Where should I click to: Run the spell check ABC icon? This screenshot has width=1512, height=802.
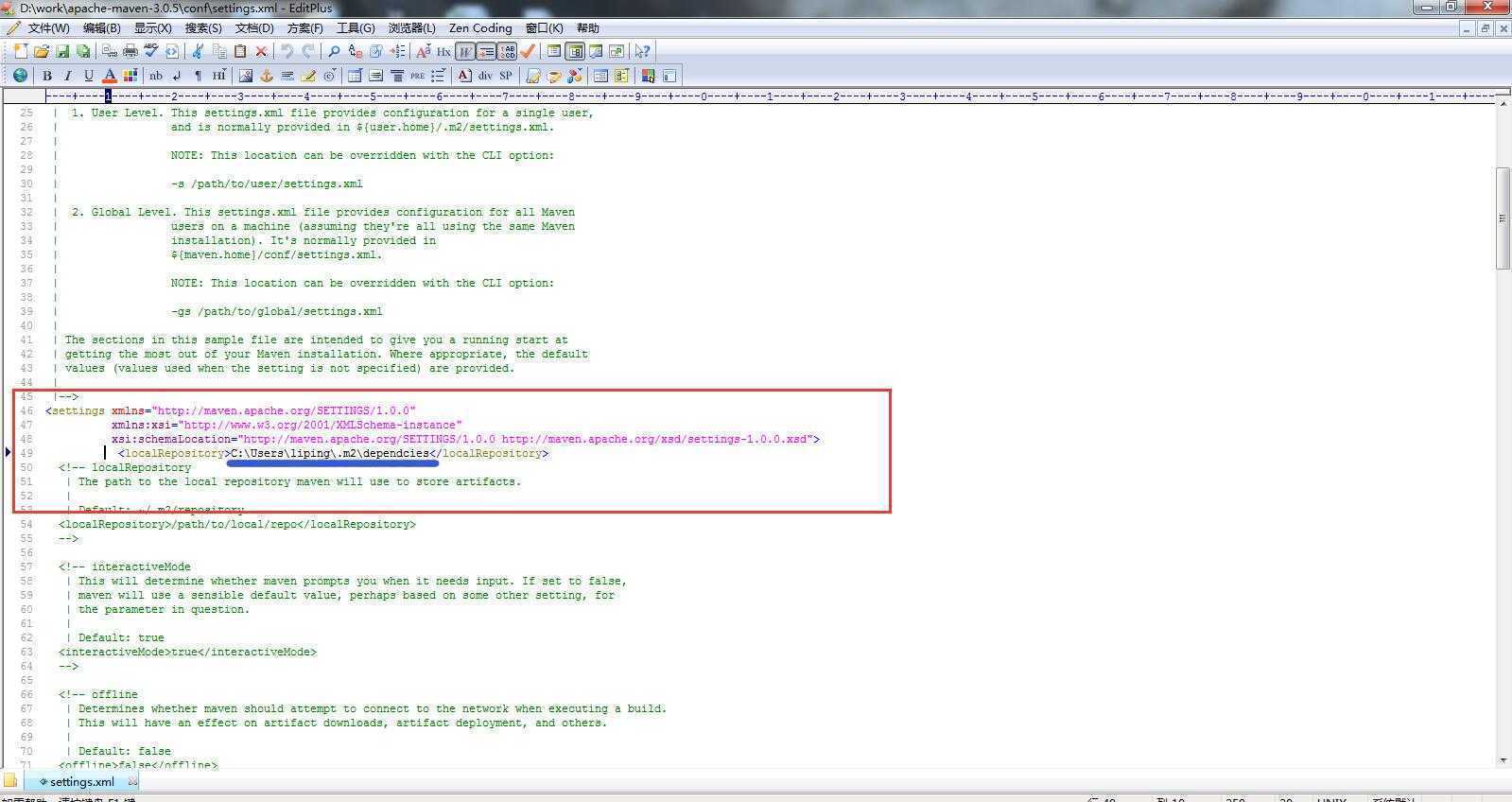click(x=151, y=51)
